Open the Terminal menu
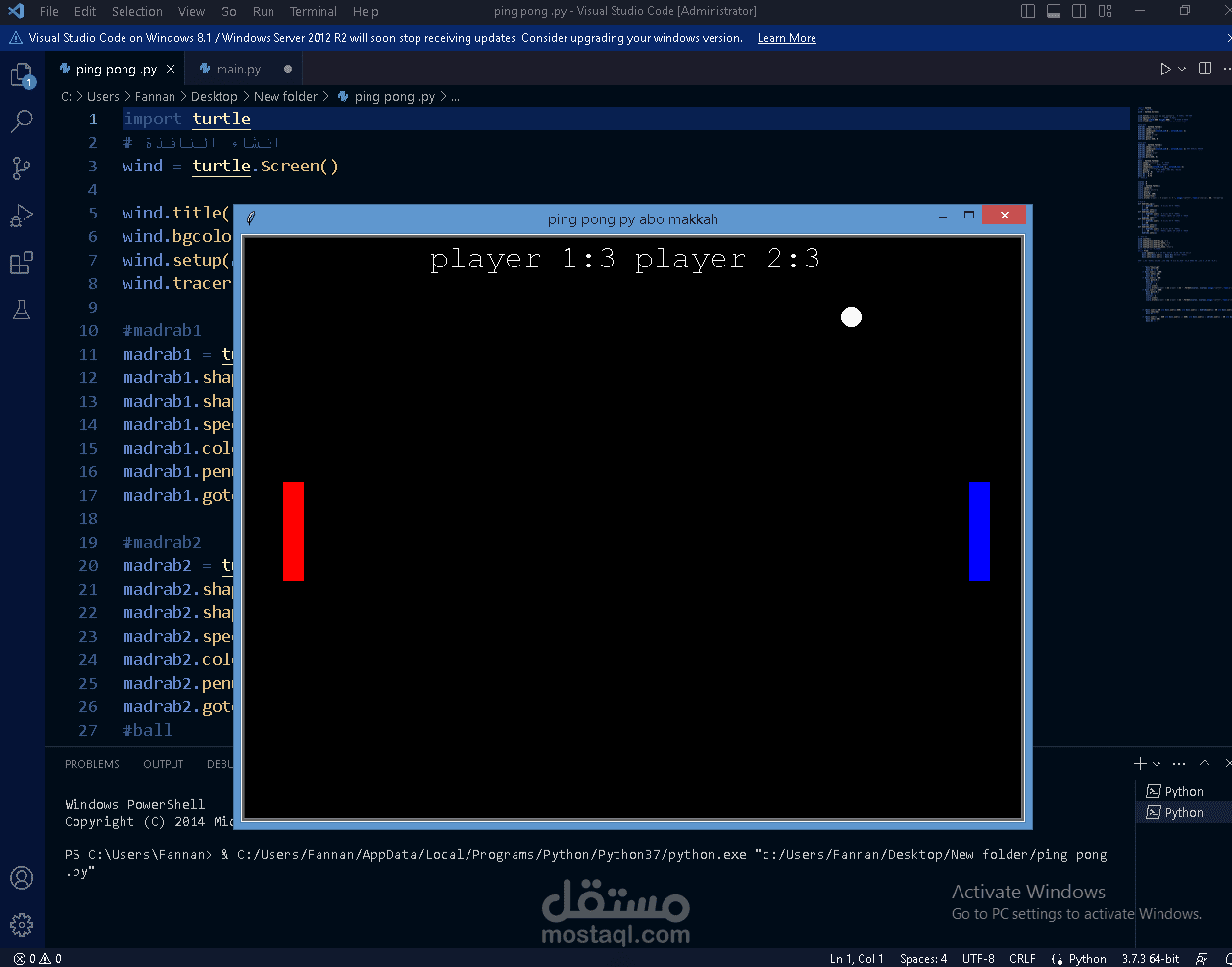The height and width of the screenshot is (967, 1232). point(314,11)
